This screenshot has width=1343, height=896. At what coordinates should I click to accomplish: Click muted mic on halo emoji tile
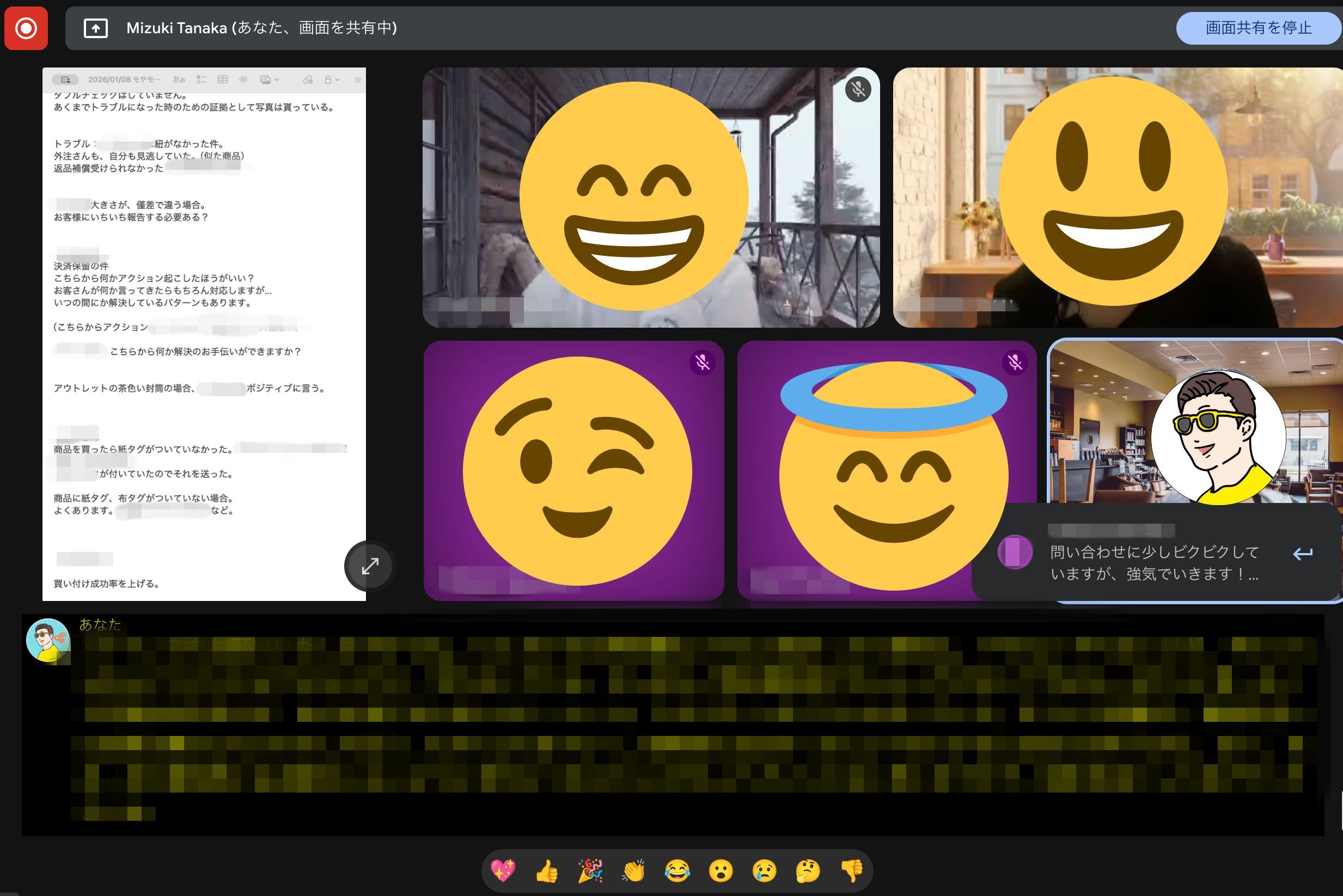[1015, 363]
